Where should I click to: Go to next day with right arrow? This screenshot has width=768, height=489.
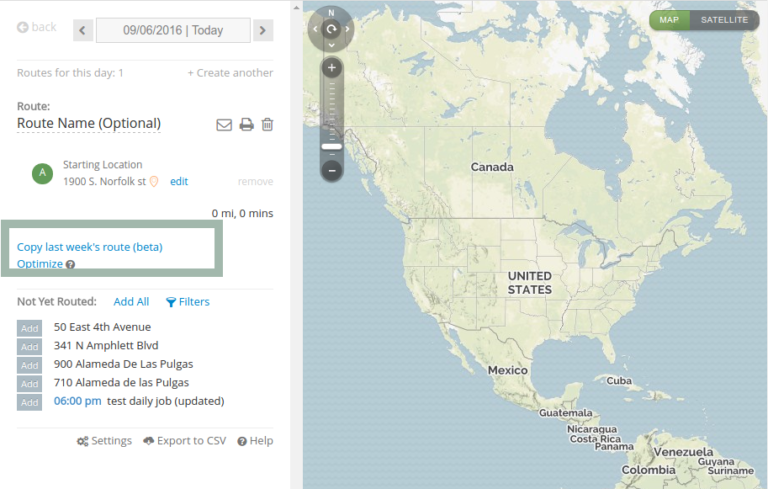point(263,30)
